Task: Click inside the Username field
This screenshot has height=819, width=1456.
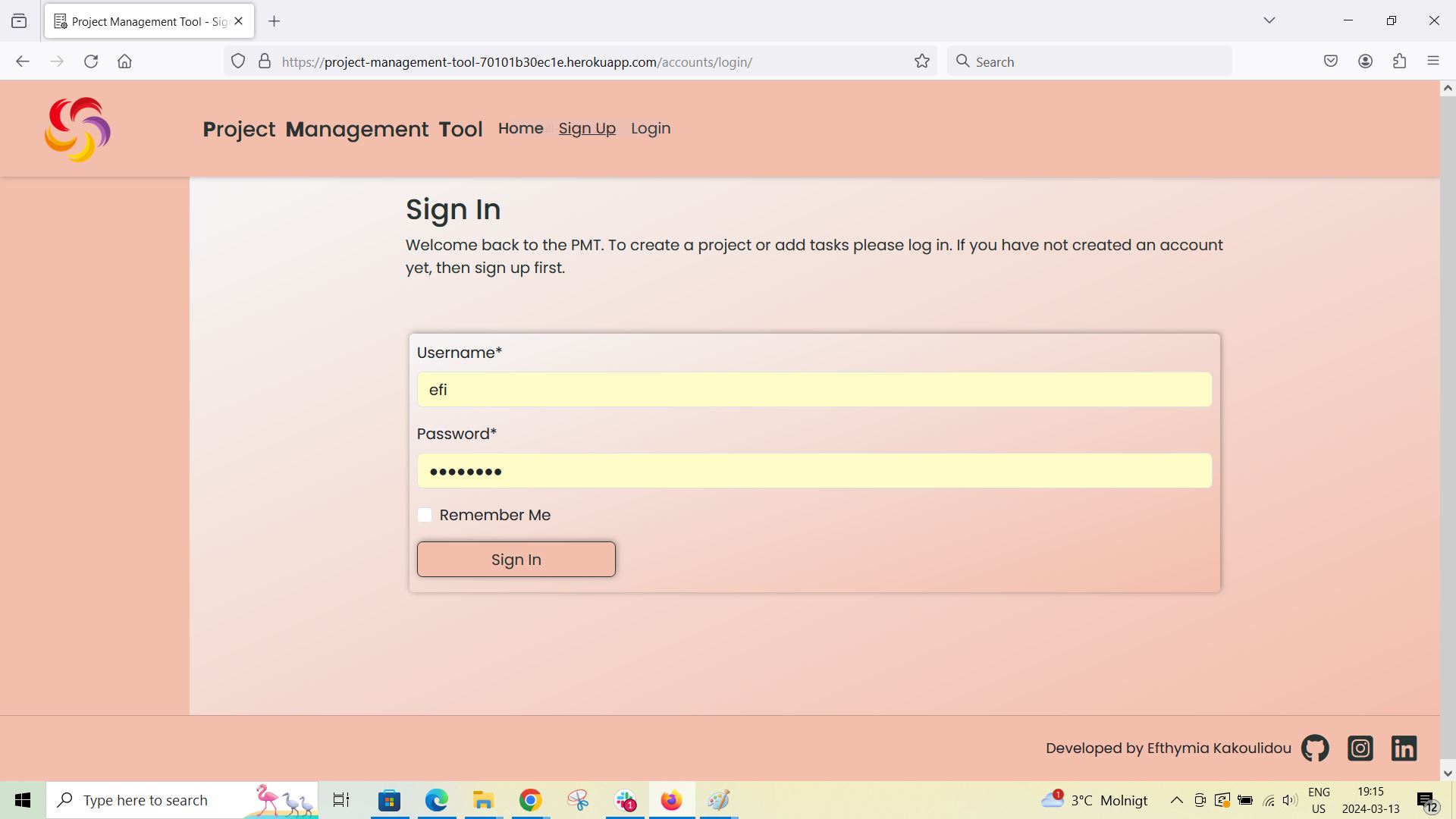Action: (814, 389)
